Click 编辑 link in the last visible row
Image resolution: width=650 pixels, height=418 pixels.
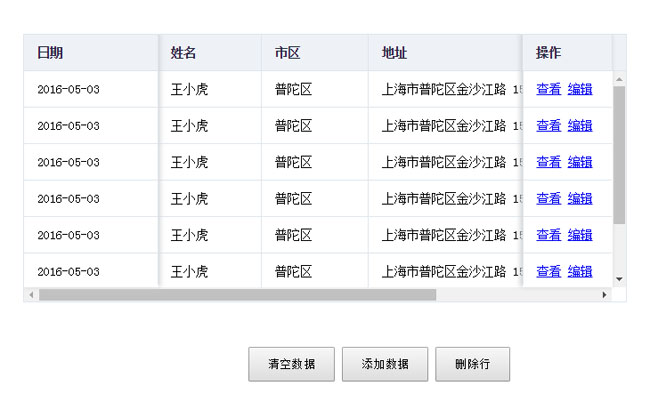(x=580, y=271)
